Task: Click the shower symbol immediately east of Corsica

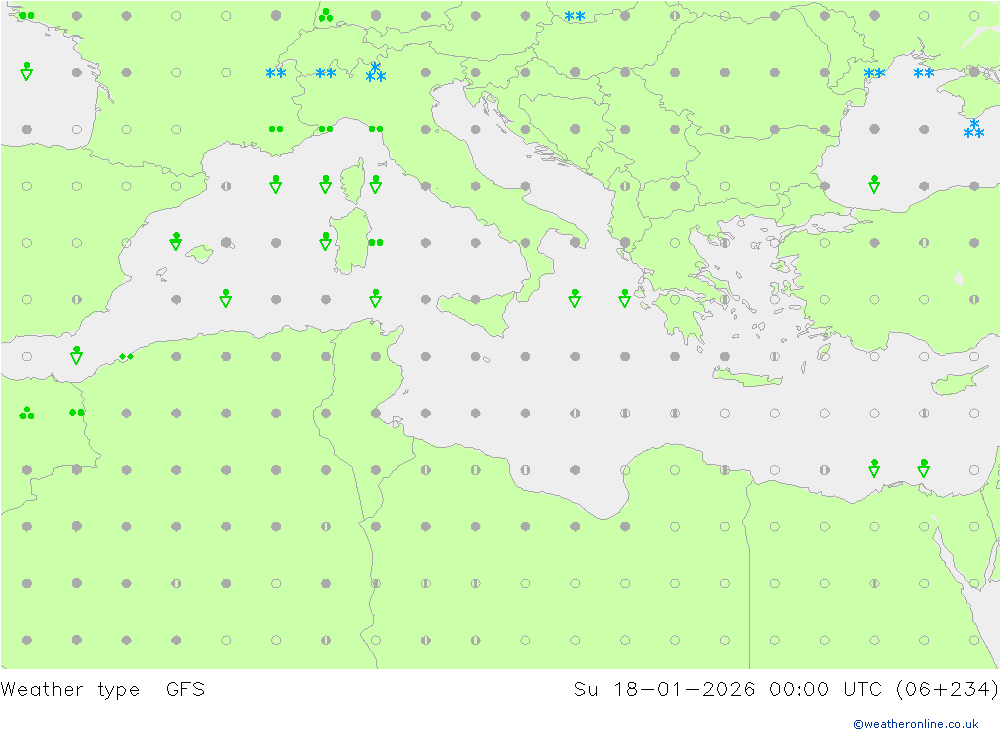Action: 376,184
